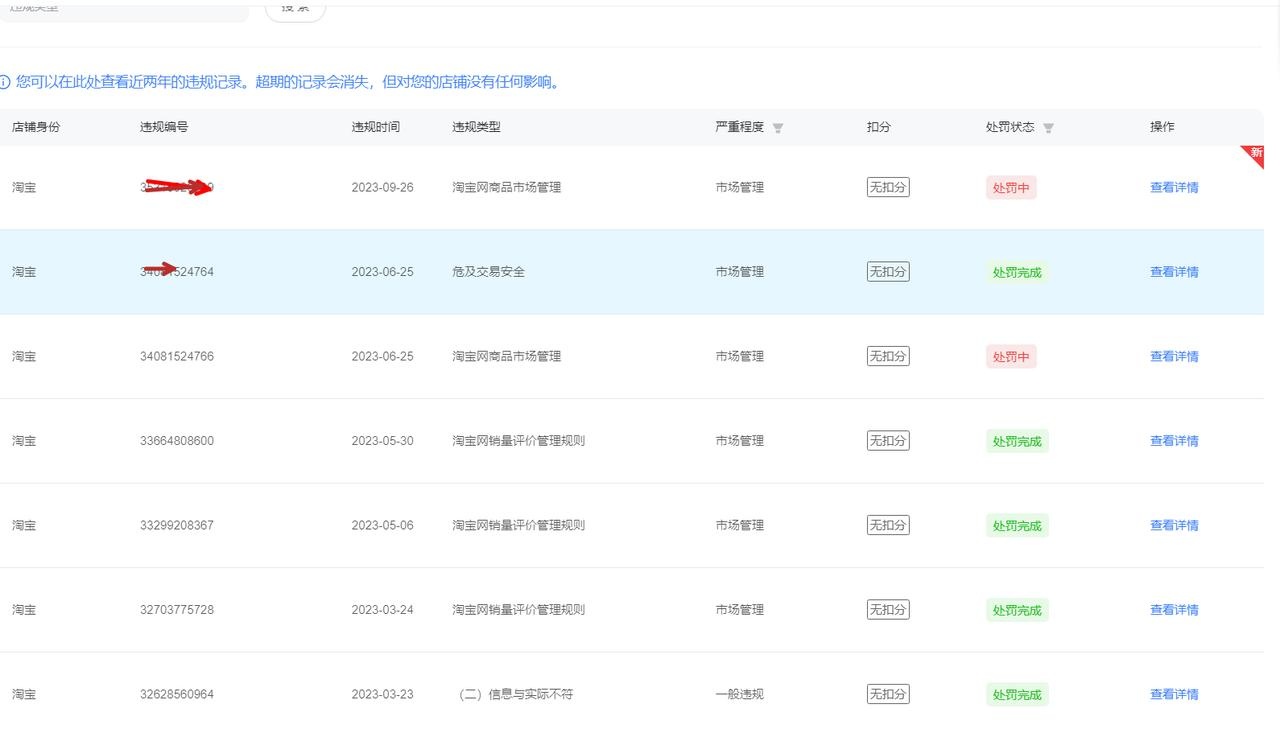
Task: Click the 无扣分 tag for violation 34081524766
Action: (888, 356)
